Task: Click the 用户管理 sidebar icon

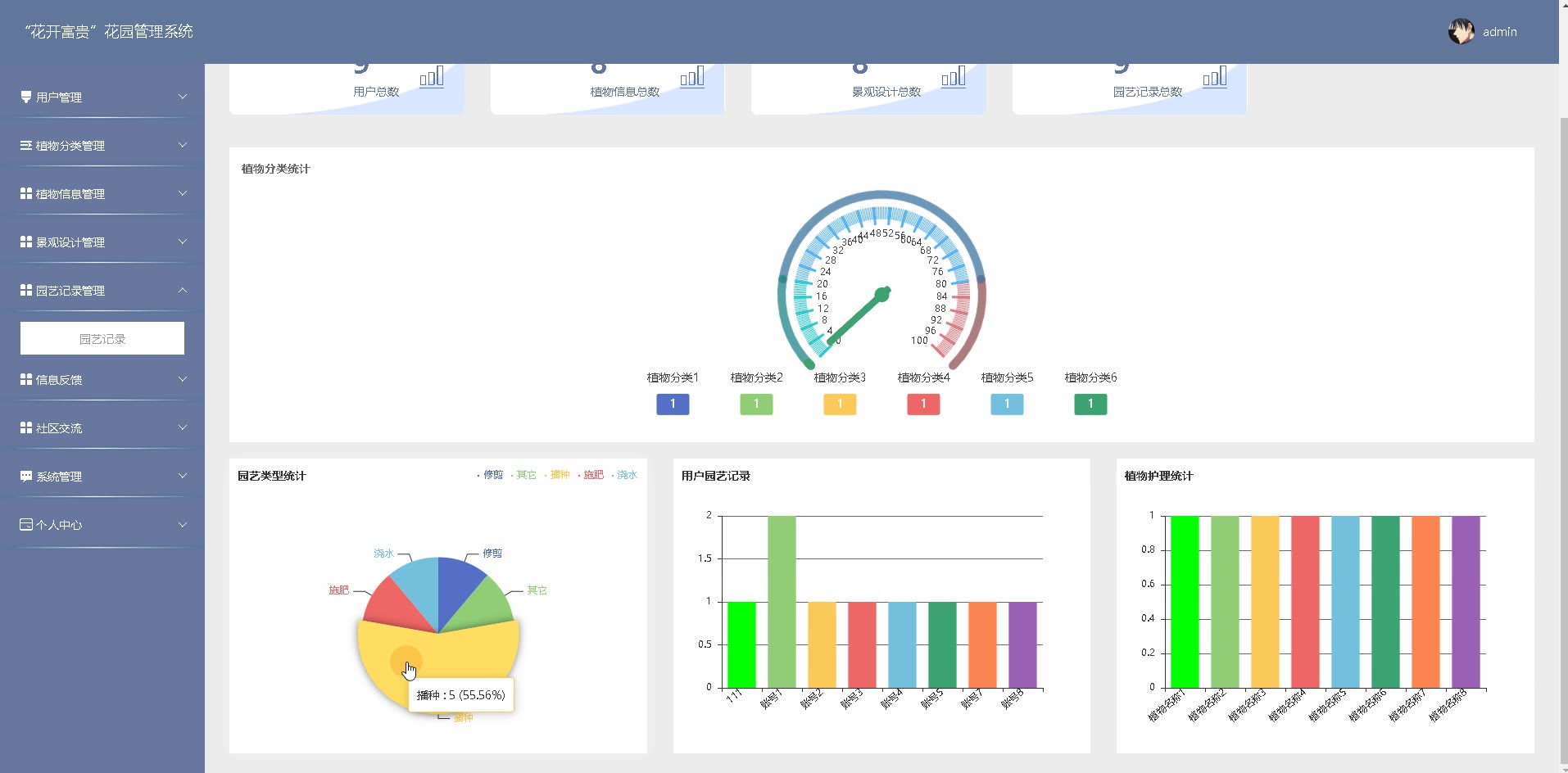Action: click(26, 97)
